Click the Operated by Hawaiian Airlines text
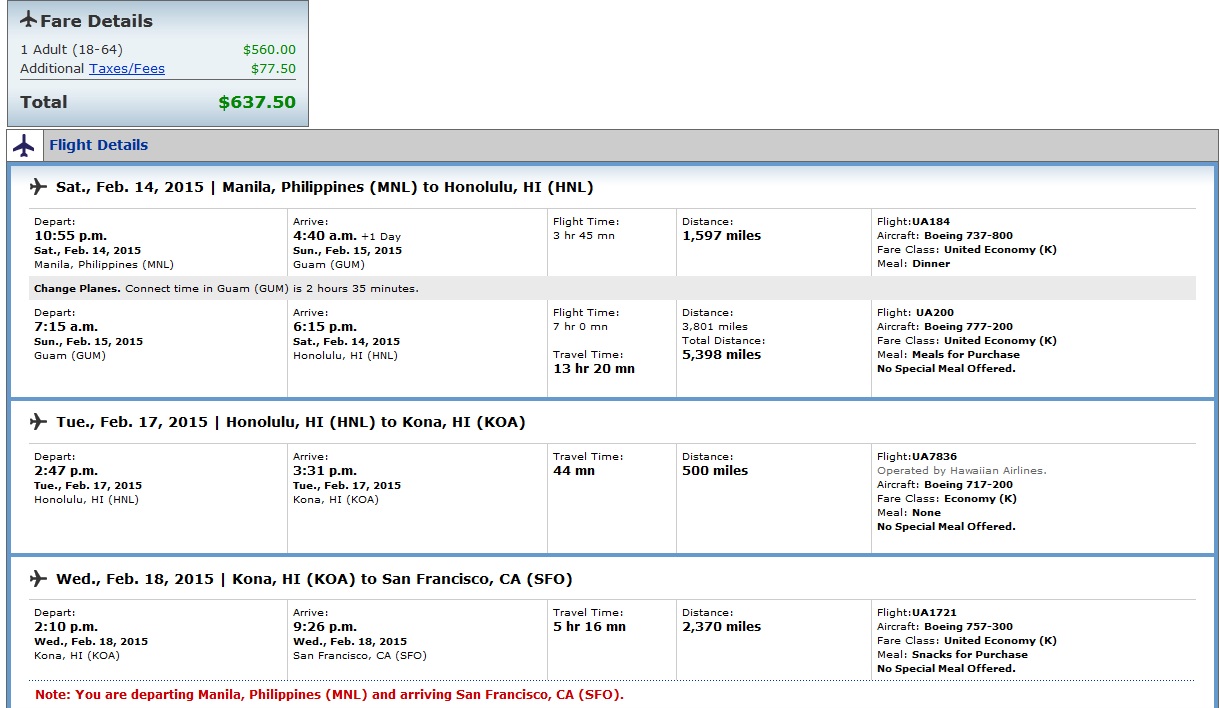The height and width of the screenshot is (708, 1220). (962, 471)
